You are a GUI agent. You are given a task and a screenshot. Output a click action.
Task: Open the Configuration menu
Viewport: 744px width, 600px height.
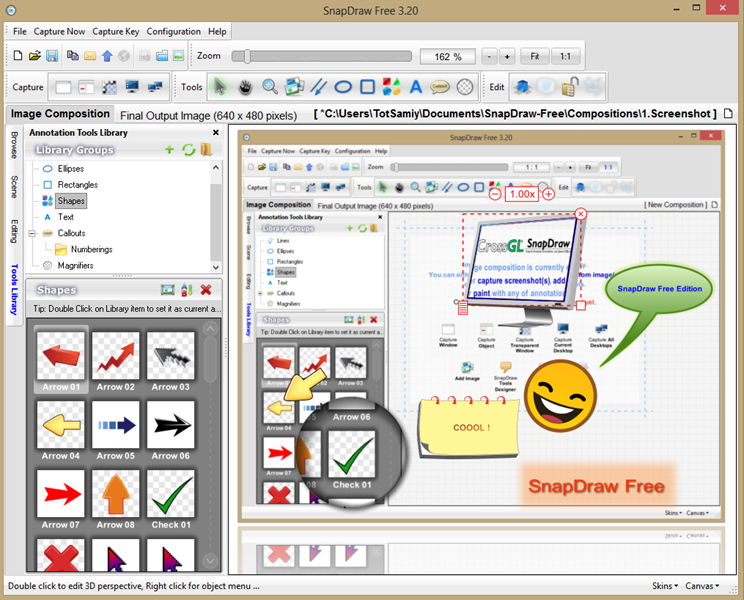click(x=174, y=31)
